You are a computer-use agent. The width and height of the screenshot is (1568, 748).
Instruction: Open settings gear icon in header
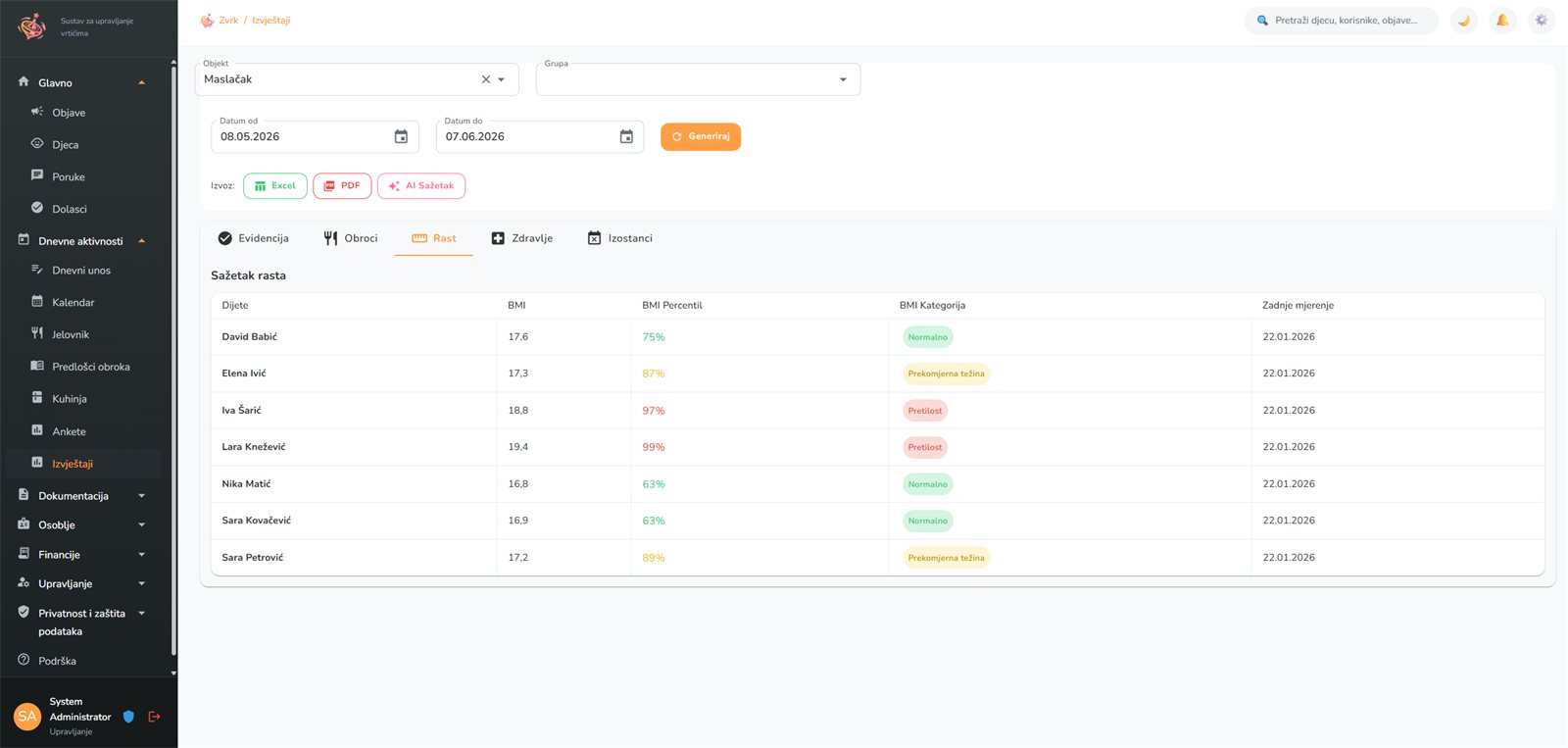[x=1542, y=21]
